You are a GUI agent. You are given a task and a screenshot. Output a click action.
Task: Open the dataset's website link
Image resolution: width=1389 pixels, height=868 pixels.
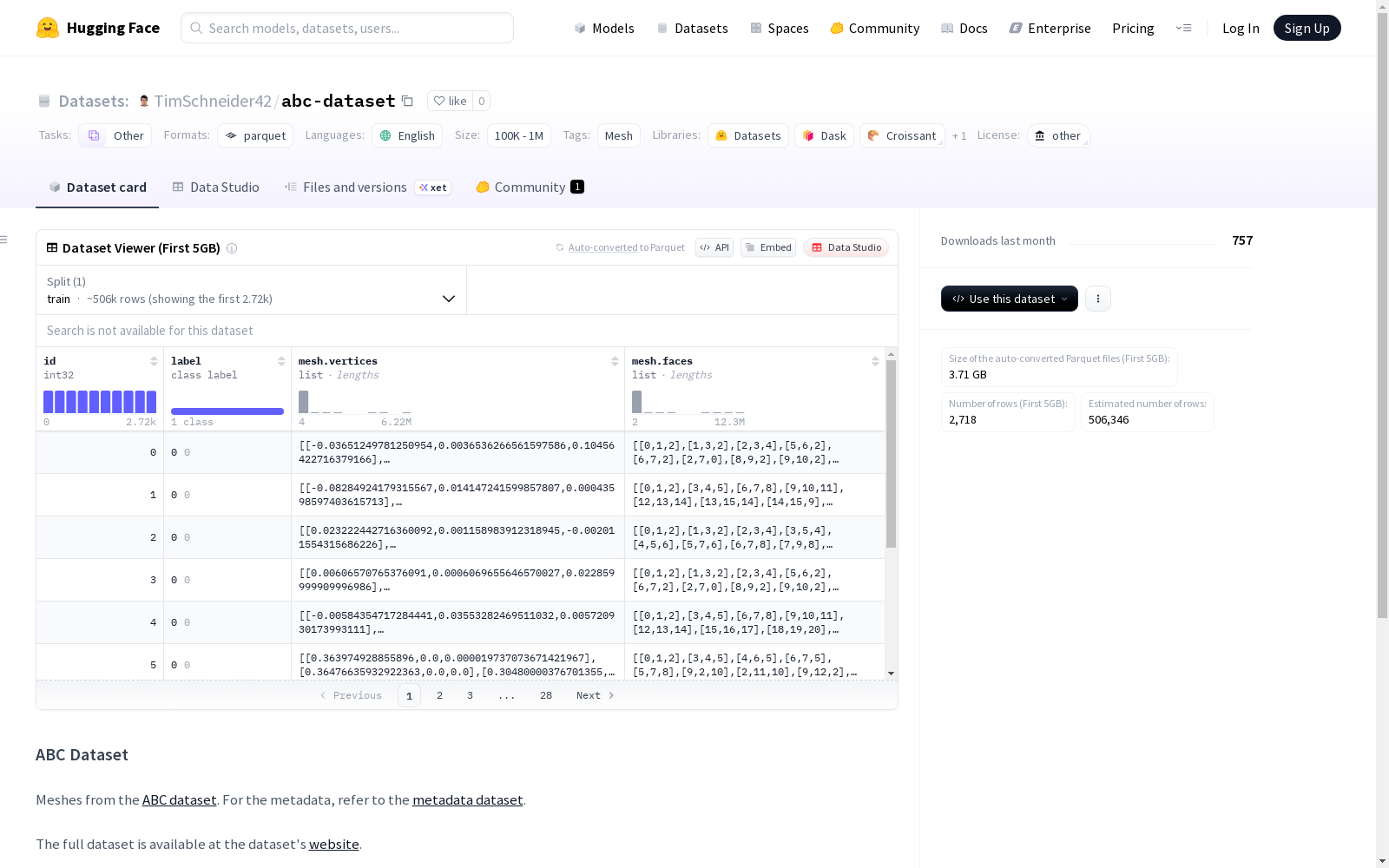pyautogui.click(x=334, y=845)
